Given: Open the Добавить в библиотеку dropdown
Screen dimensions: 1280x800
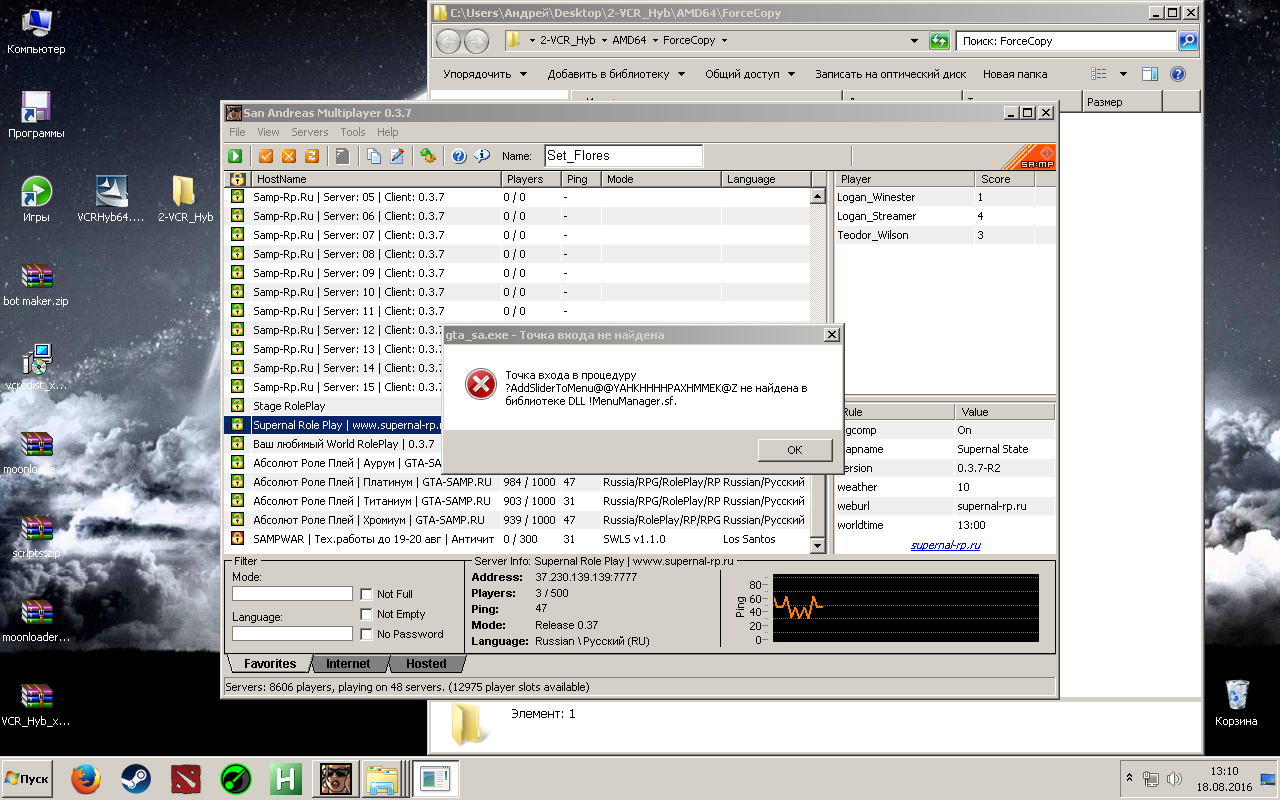Looking at the screenshot, I should pos(616,74).
